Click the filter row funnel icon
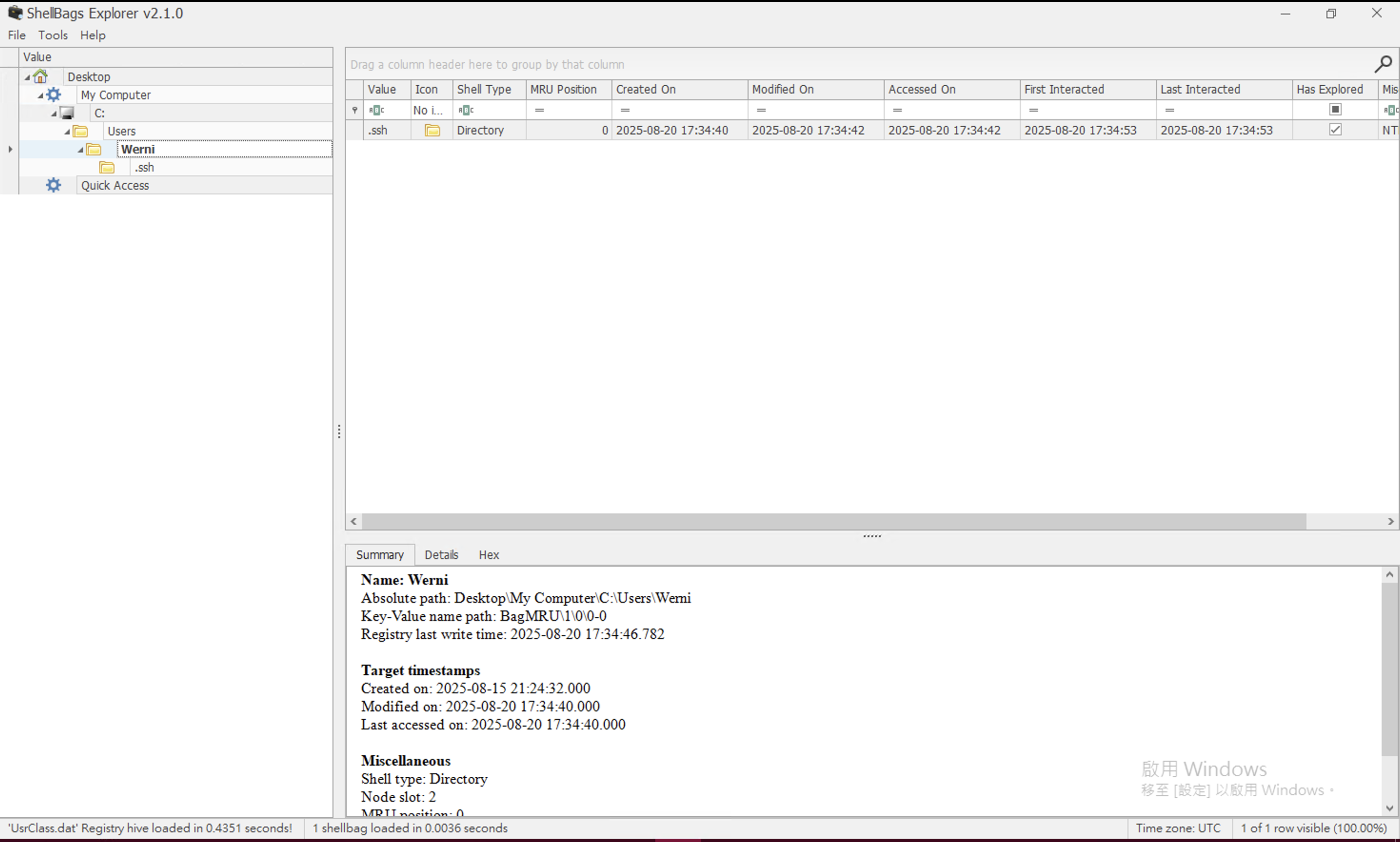Viewport: 1400px width, 842px height. pos(355,110)
